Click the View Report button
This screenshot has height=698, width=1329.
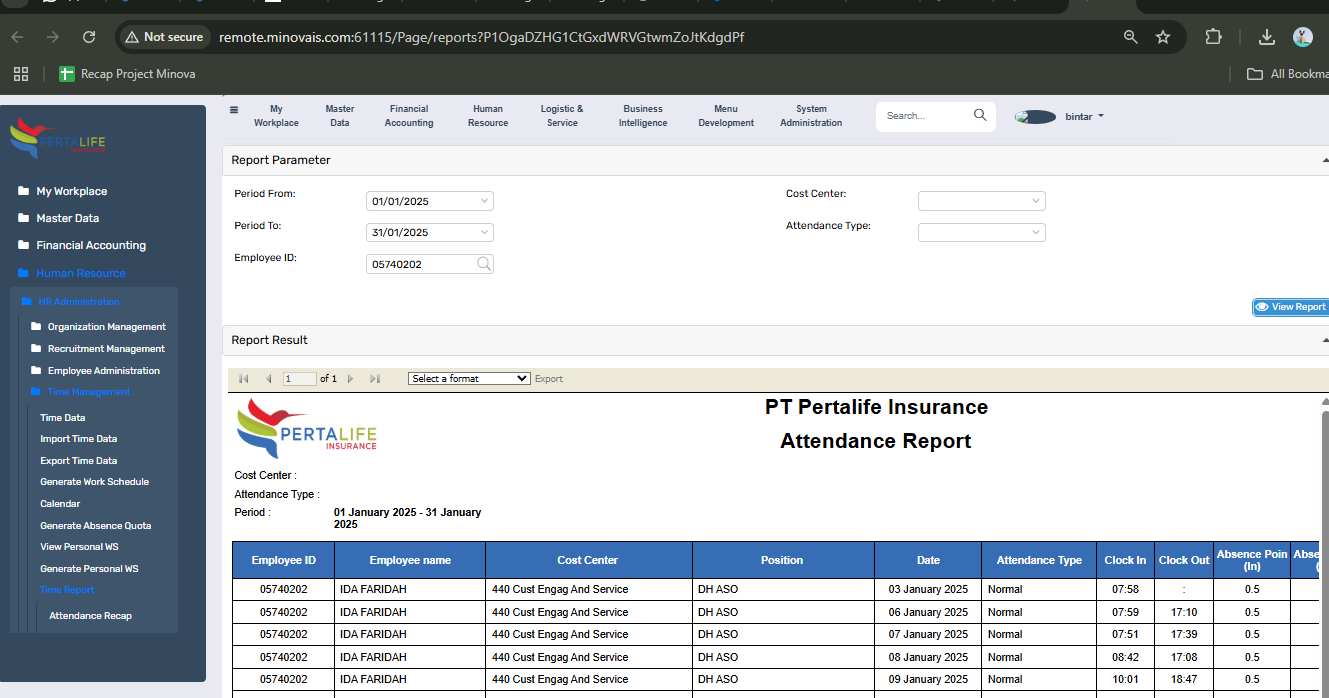(x=1291, y=307)
